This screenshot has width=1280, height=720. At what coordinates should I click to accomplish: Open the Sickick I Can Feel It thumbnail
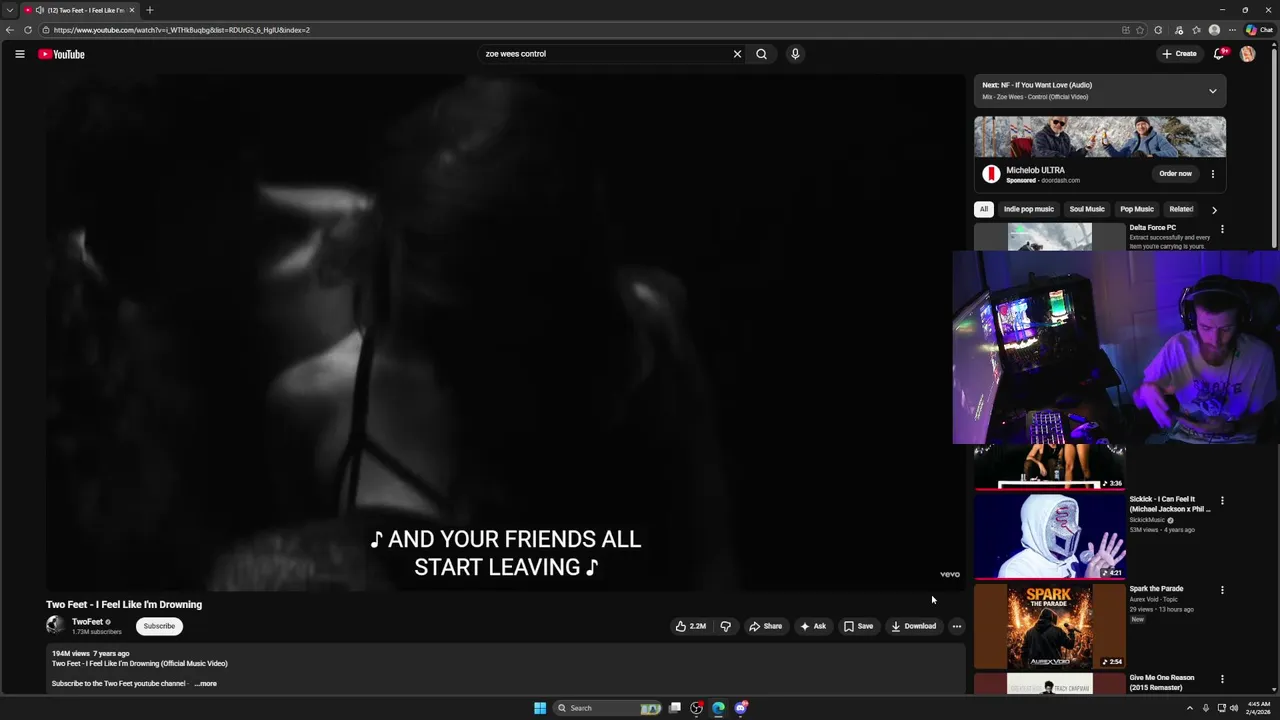(x=1050, y=536)
